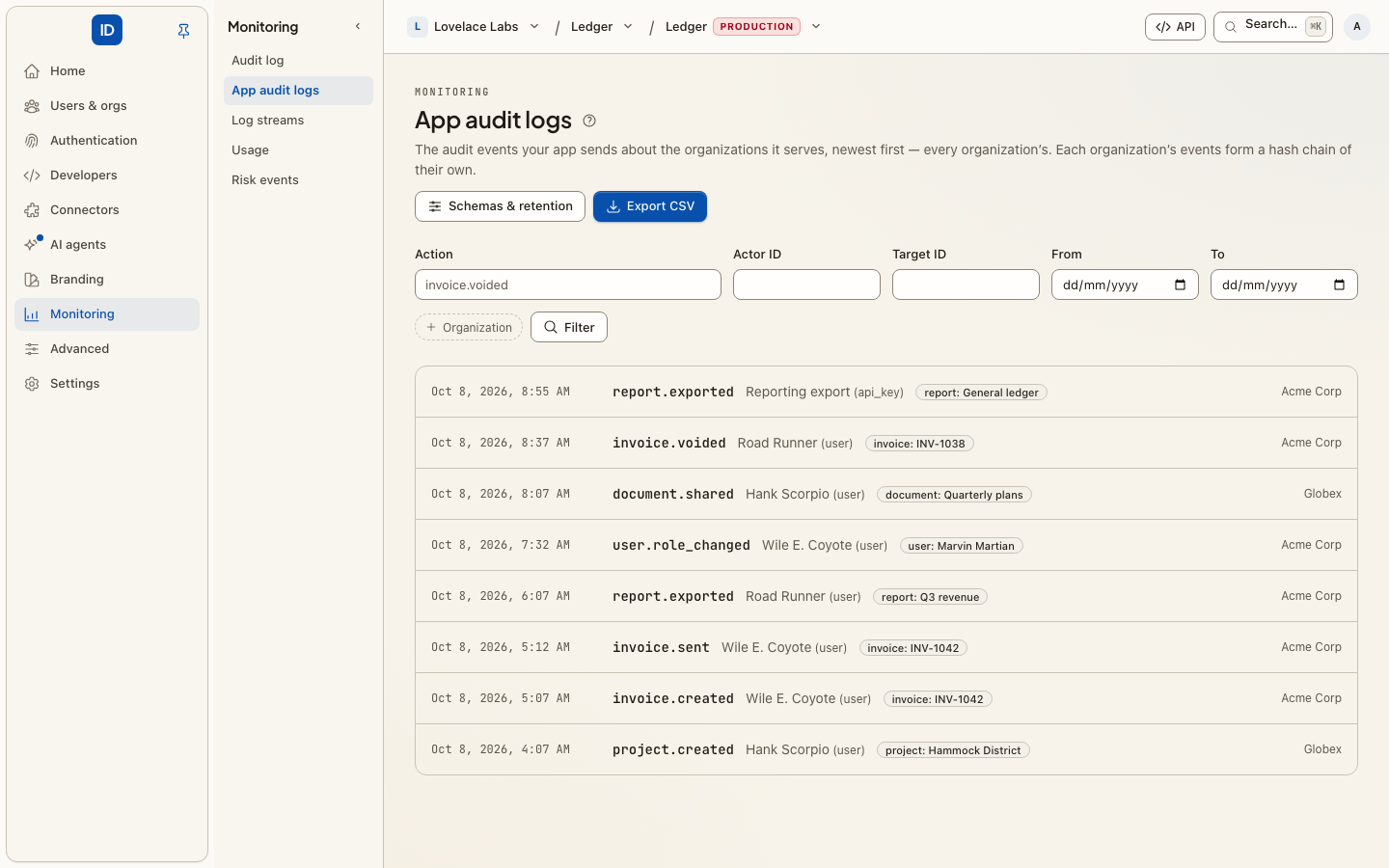Select the report: General ledger tag

click(981, 393)
